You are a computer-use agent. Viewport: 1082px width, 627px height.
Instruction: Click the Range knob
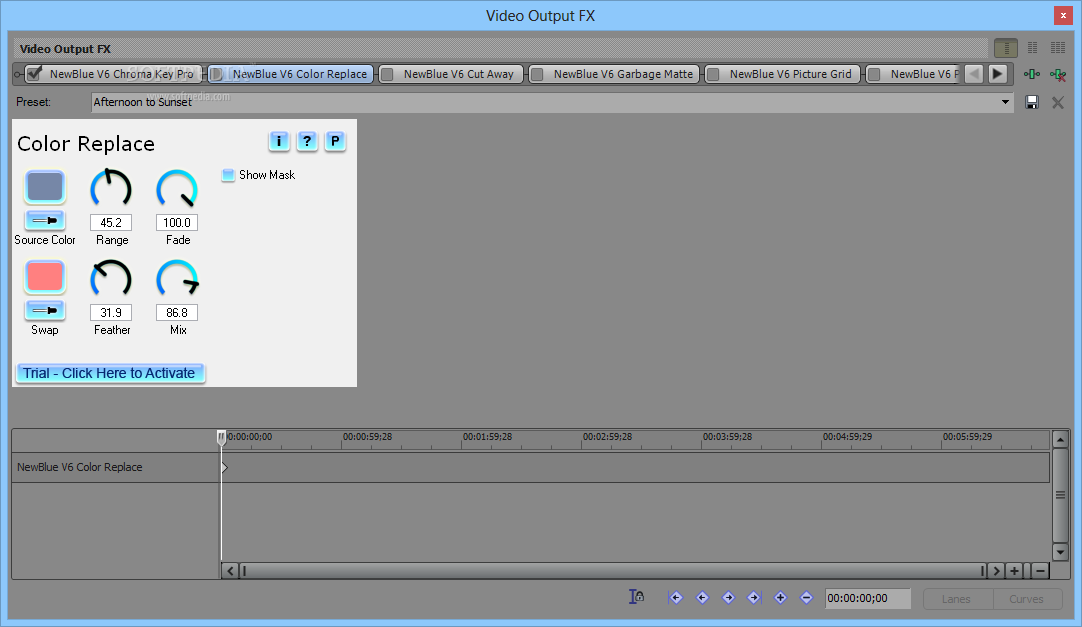click(111, 188)
